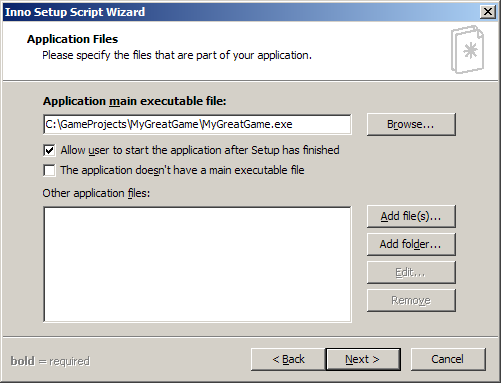Click the disabled Remove button
This screenshot has width=501, height=383.
point(411,300)
